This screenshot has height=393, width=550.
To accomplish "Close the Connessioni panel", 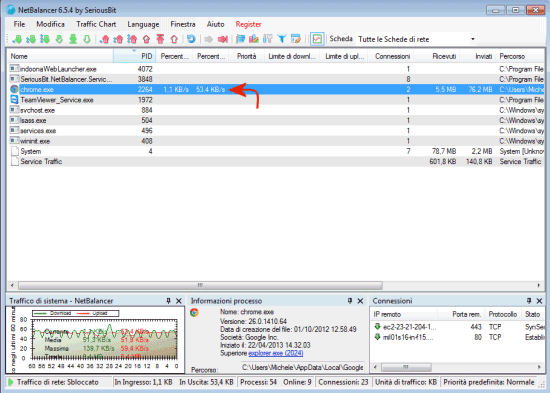I will point(539,301).
